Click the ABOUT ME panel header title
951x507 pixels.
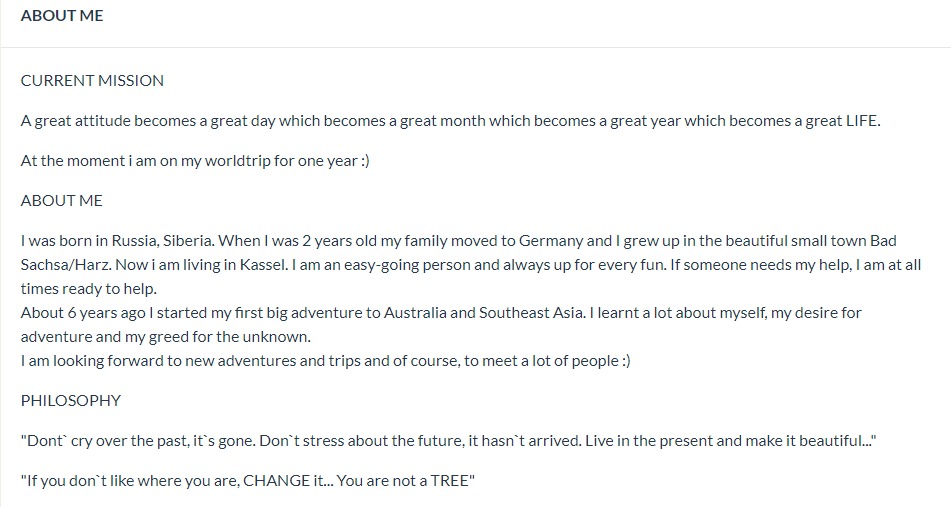tap(62, 15)
